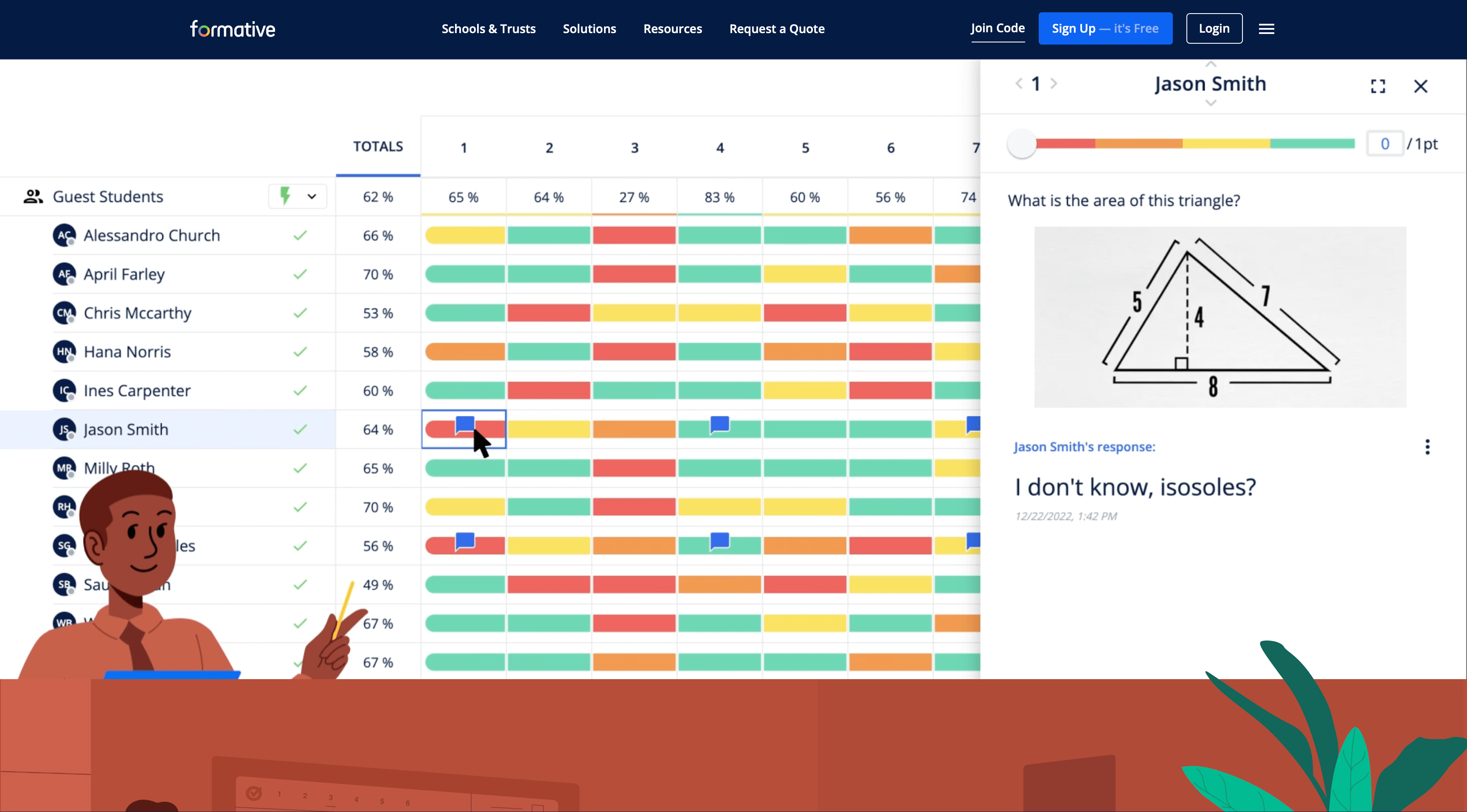Viewport: 1467px width, 812px height.
Task: Click the score input field showing 0 points
Action: [1385, 144]
